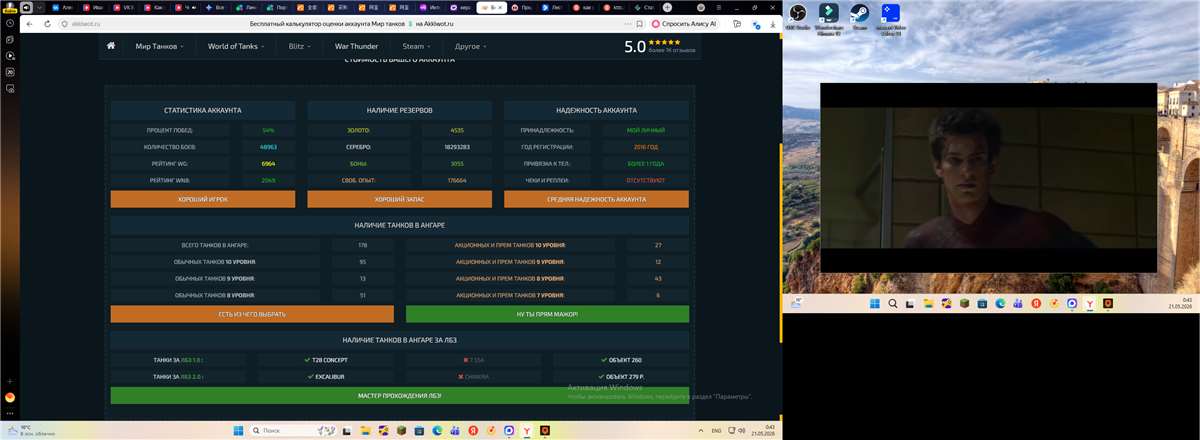Expand the World of Tanks menu
Screen dimensions: 1200x440
(x=236, y=46)
